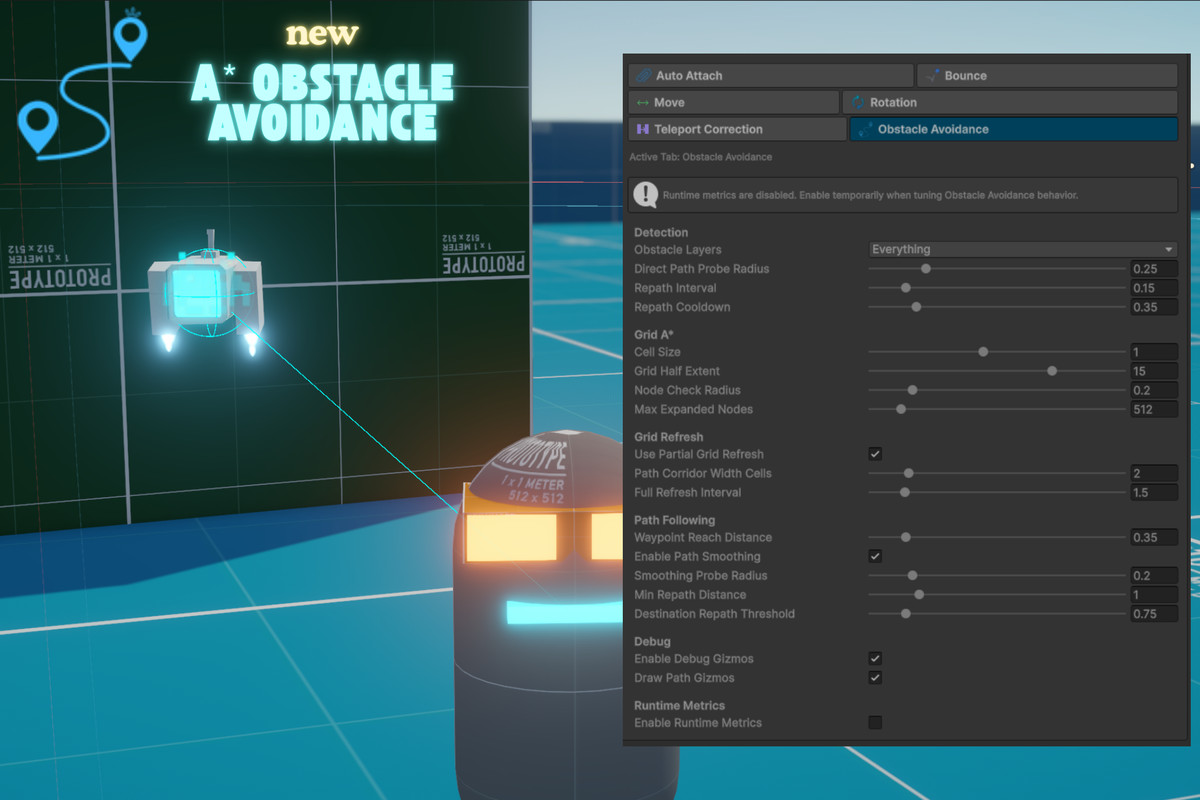The height and width of the screenshot is (800, 1200).
Task: Click the Repath Interval value field
Action: (1154, 288)
